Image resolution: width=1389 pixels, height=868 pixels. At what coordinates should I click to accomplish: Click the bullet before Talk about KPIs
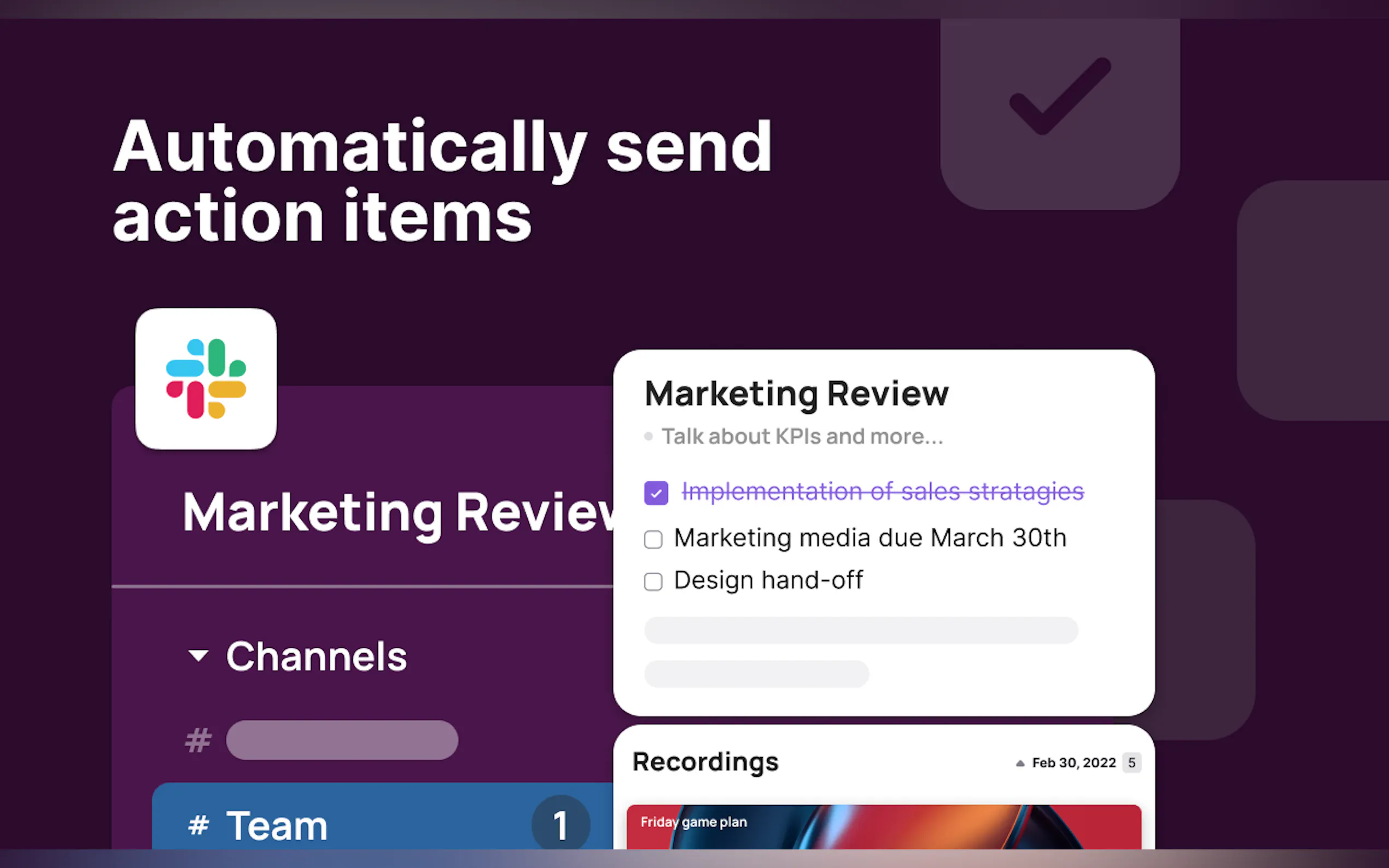coord(648,436)
